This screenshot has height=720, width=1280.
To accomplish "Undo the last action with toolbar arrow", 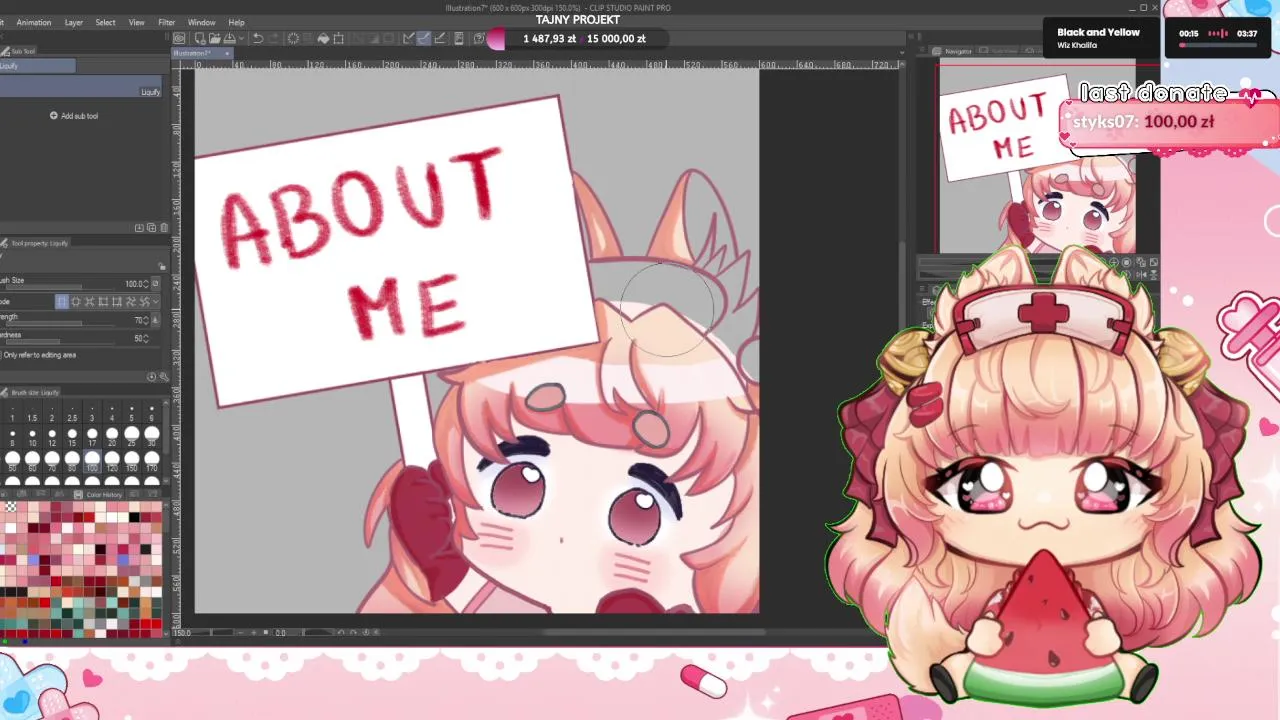I will (258, 39).
